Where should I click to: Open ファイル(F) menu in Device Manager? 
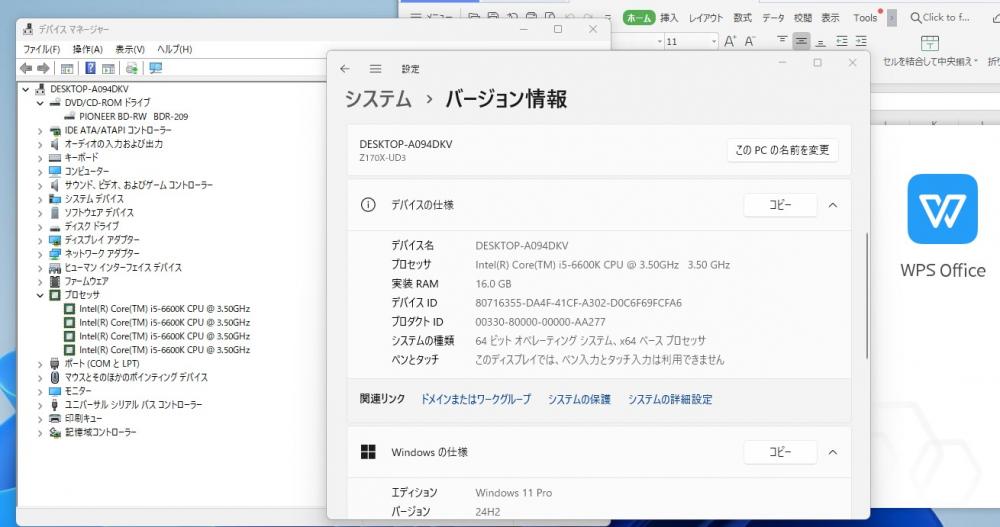pos(41,49)
